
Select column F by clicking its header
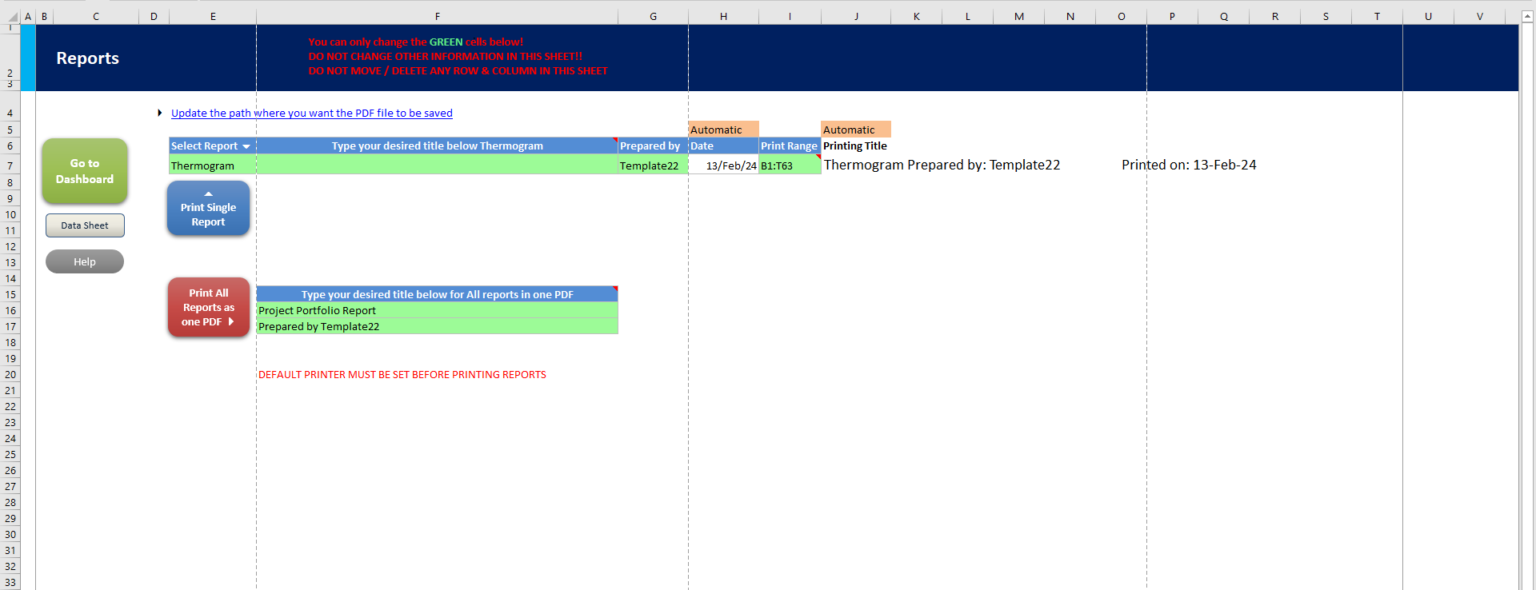coord(437,15)
